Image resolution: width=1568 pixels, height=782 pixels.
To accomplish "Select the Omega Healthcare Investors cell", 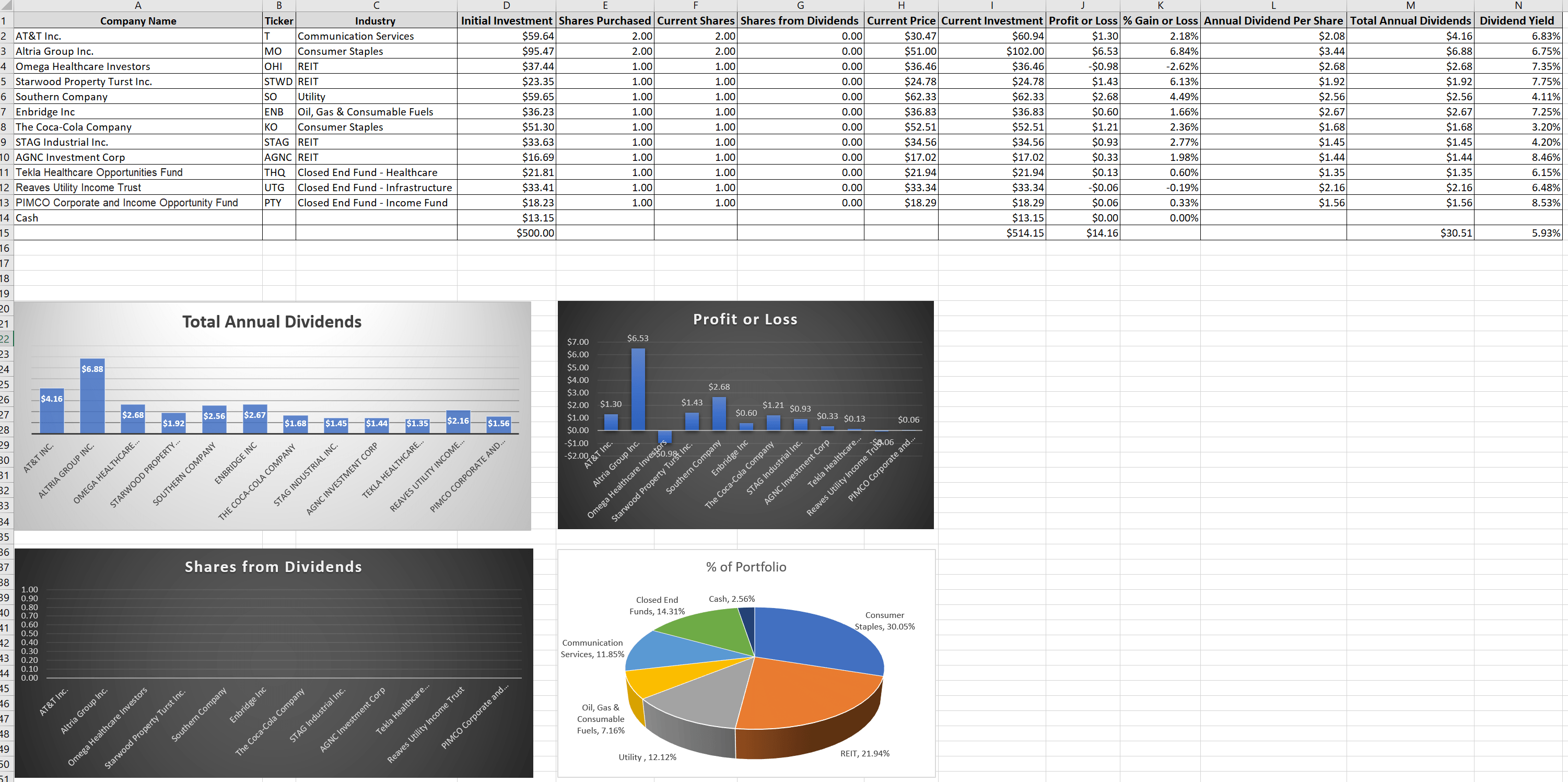I will 138,66.
